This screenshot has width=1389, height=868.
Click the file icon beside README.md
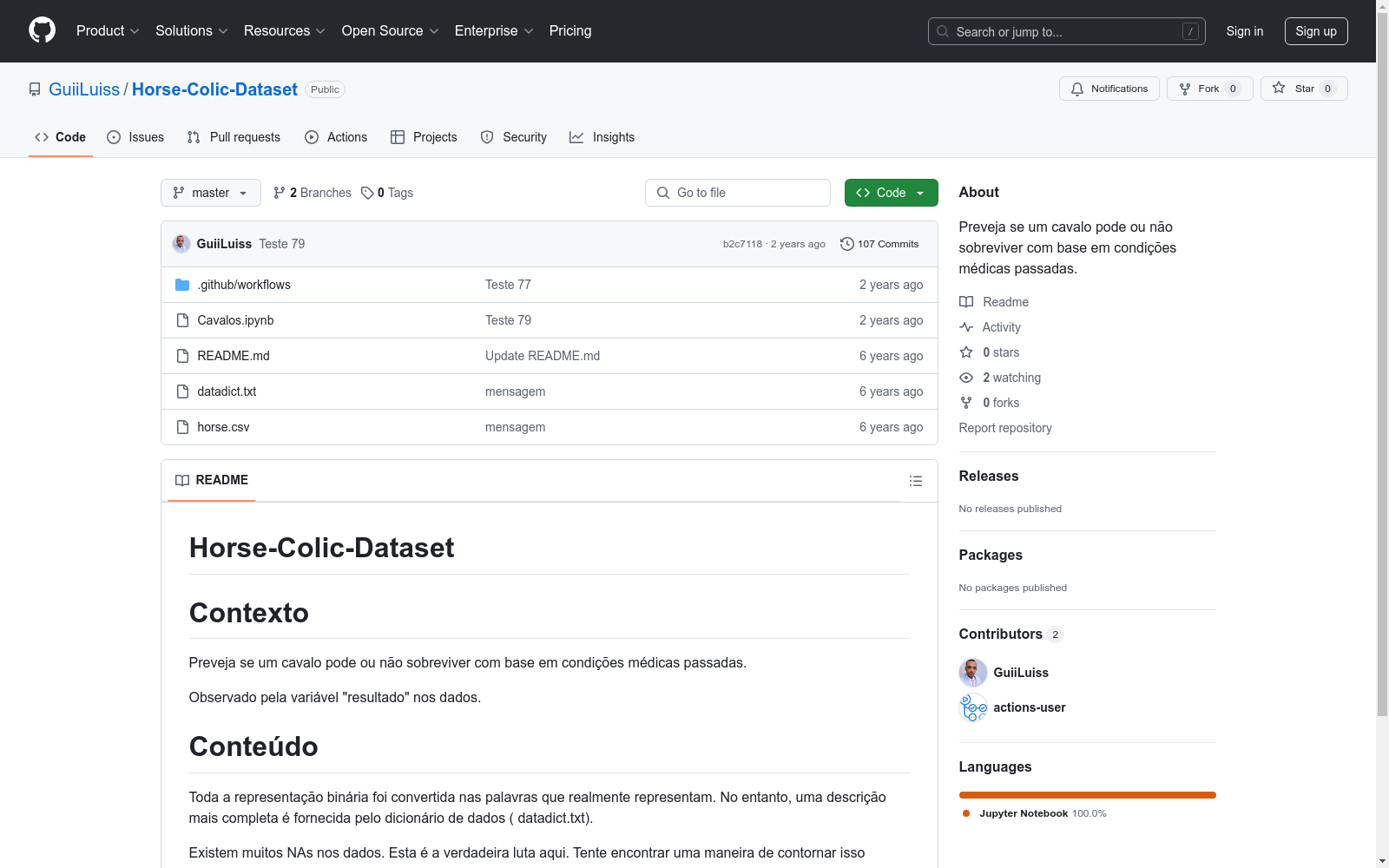182,356
